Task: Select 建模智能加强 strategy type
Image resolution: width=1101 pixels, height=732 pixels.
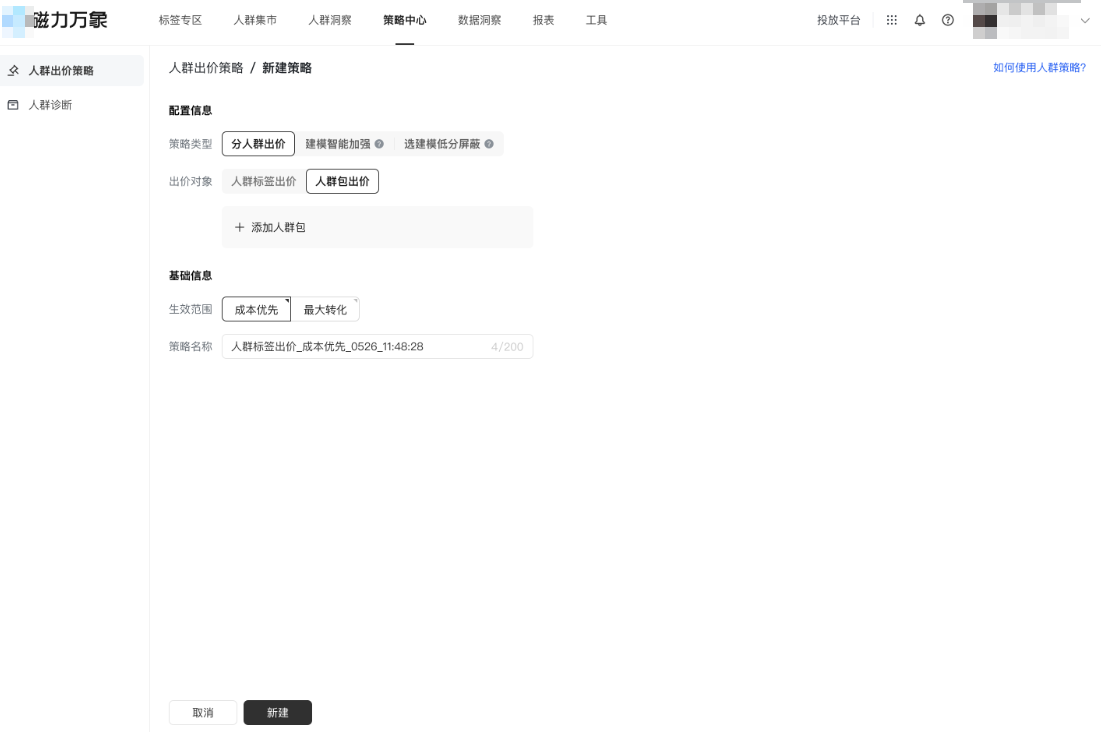Action: coord(344,144)
